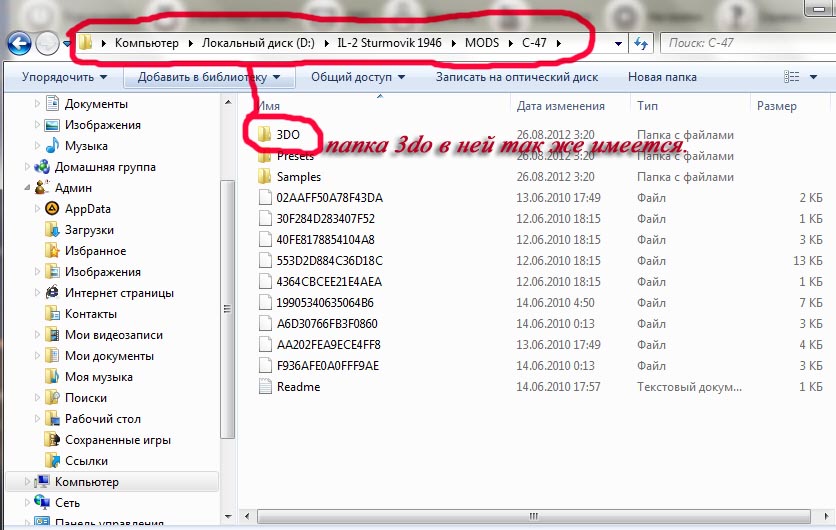Go to MODS in address breadcrumb
The height and width of the screenshot is (530, 836).
pyautogui.click(x=481, y=43)
